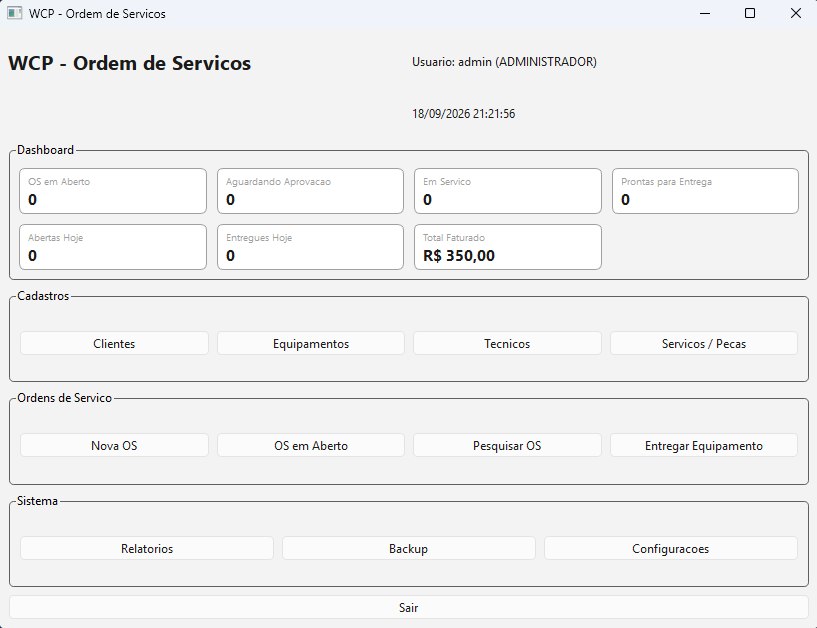The width and height of the screenshot is (817, 628).
Task: Select the Abertas Hoje card
Action: click(x=113, y=247)
